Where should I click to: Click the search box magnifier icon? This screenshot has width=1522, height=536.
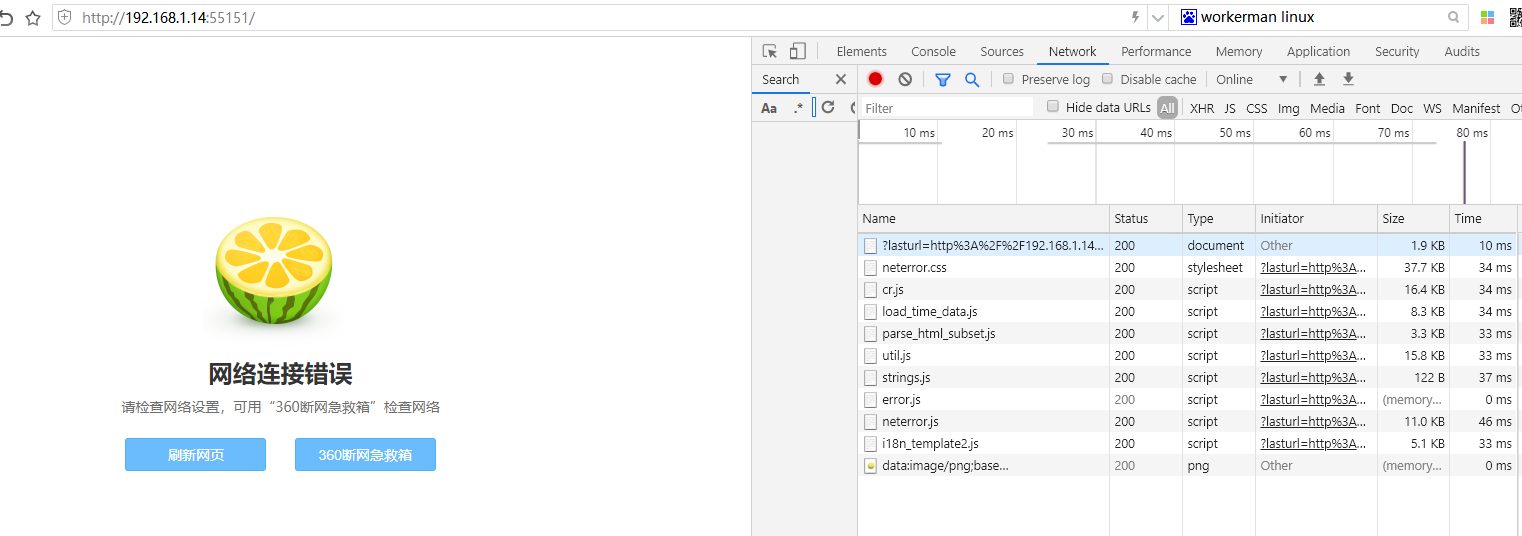coord(1453,17)
